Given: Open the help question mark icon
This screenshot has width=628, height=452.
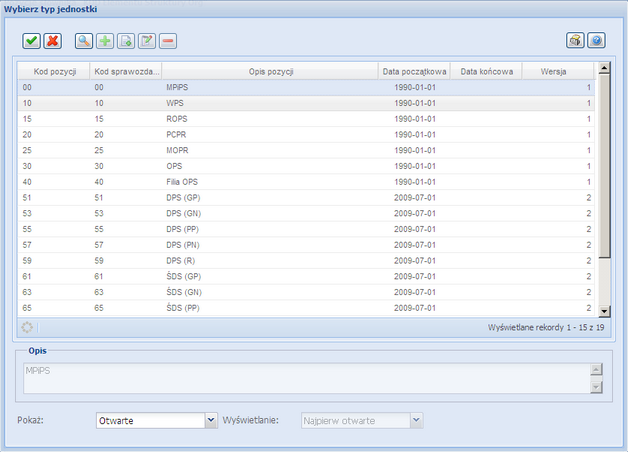Looking at the screenshot, I should click(596, 41).
